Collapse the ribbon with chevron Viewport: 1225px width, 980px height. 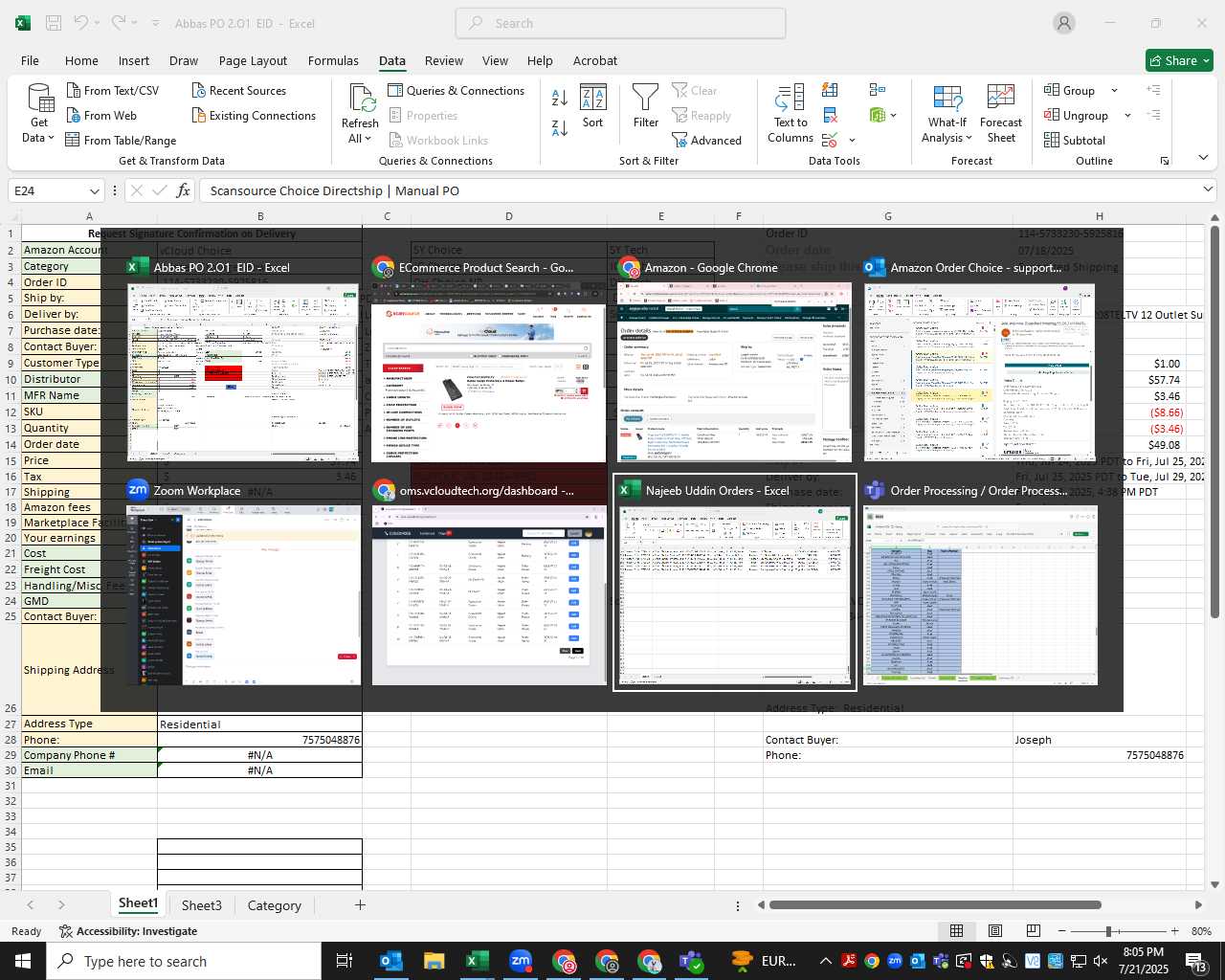[1203, 157]
